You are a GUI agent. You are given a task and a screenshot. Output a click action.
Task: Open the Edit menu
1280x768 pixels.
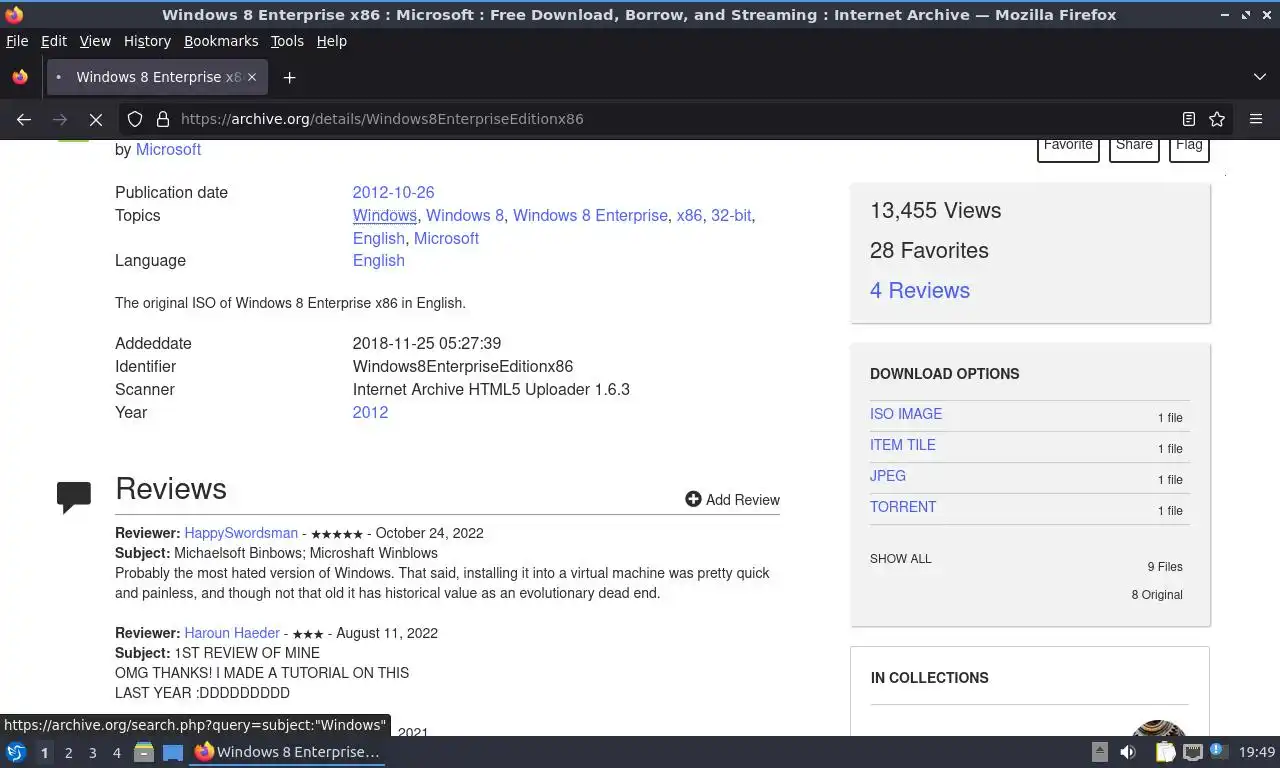(x=54, y=41)
